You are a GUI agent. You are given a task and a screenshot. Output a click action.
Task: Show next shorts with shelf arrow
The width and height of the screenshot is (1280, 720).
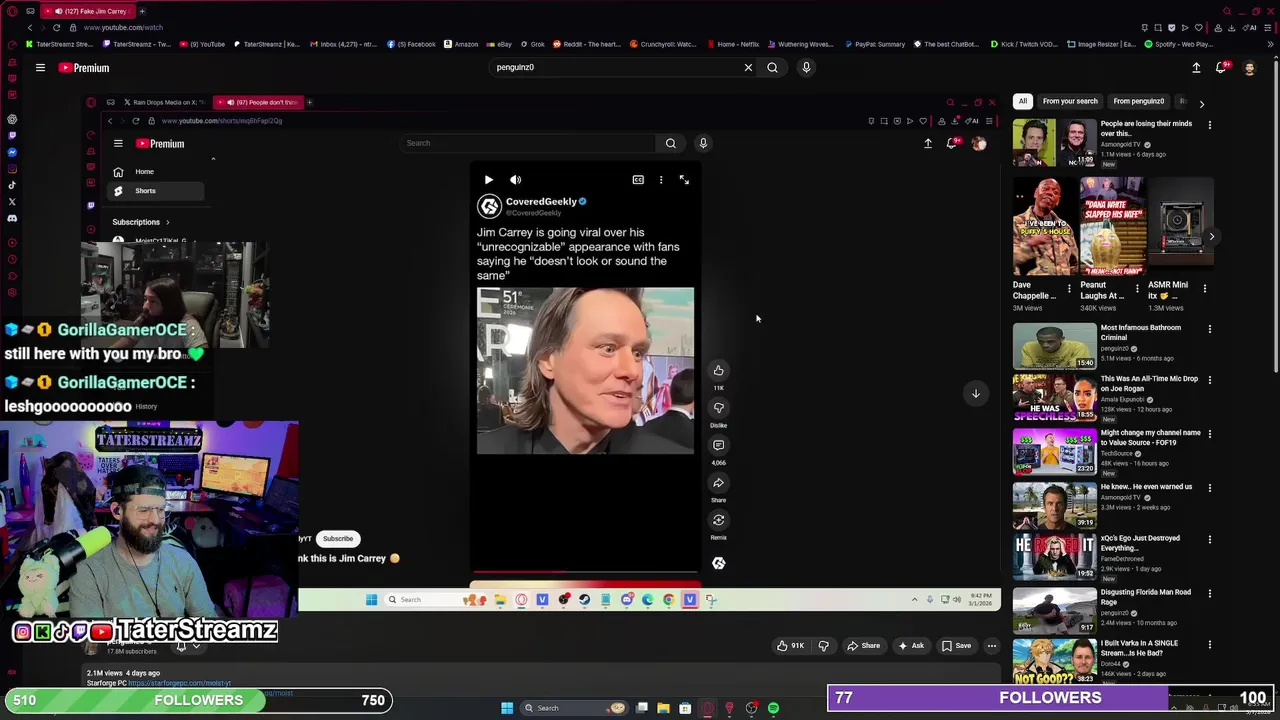click(x=1211, y=237)
